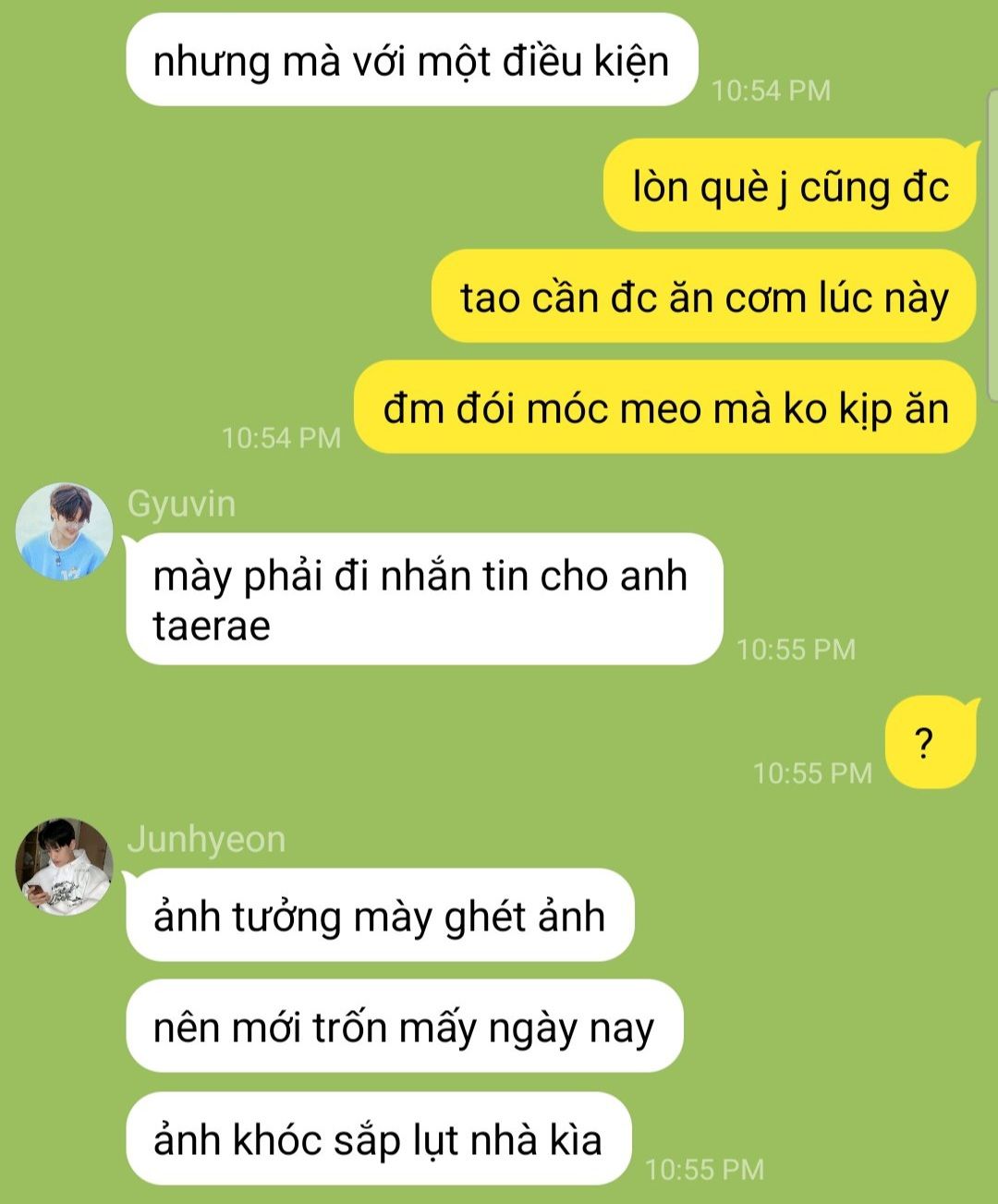Tap the 10:54 PM timestamp beside the yellow bubbles
Viewport: 998px width, 1204px height.
pos(281,438)
